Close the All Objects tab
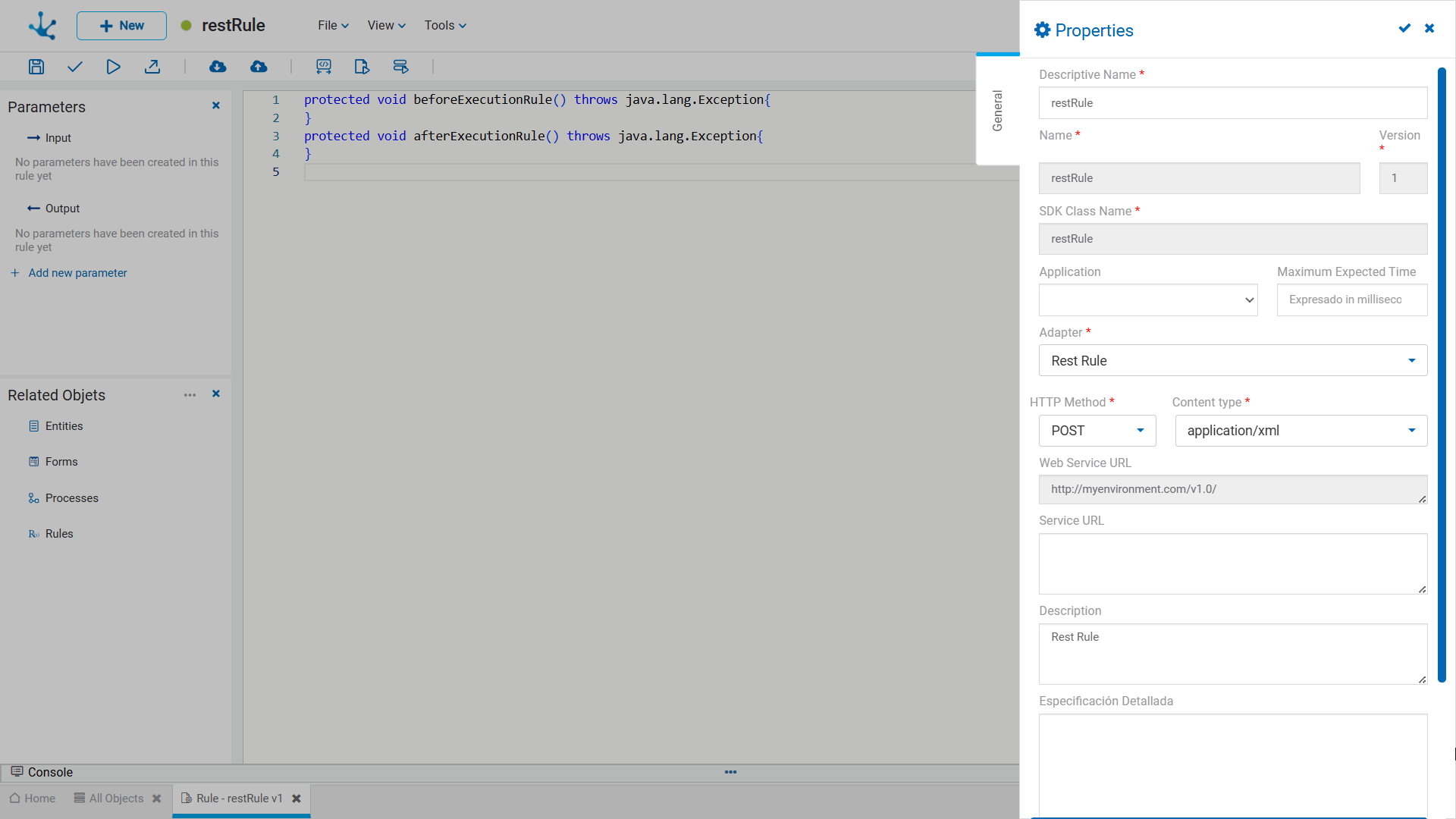The width and height of the screenshot is (1456, 819). [157, 799]
